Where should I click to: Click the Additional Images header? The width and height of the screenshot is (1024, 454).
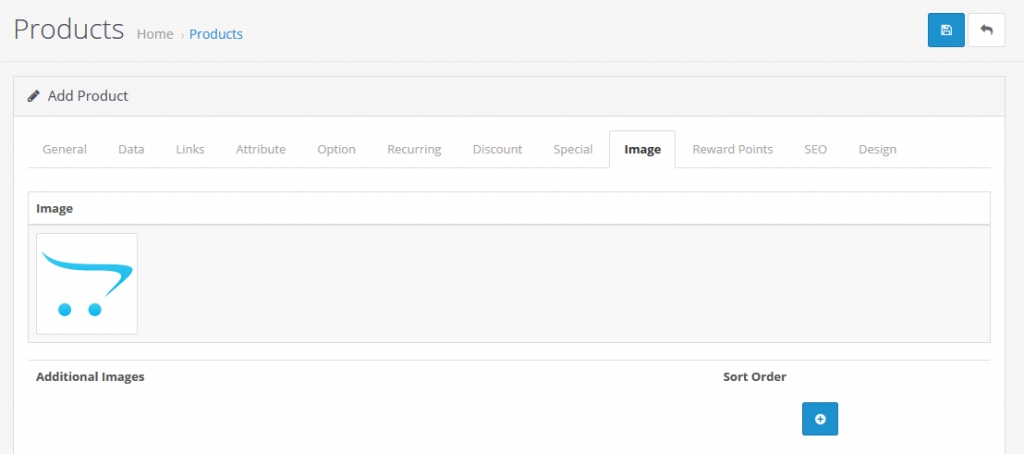click(90, 377)
